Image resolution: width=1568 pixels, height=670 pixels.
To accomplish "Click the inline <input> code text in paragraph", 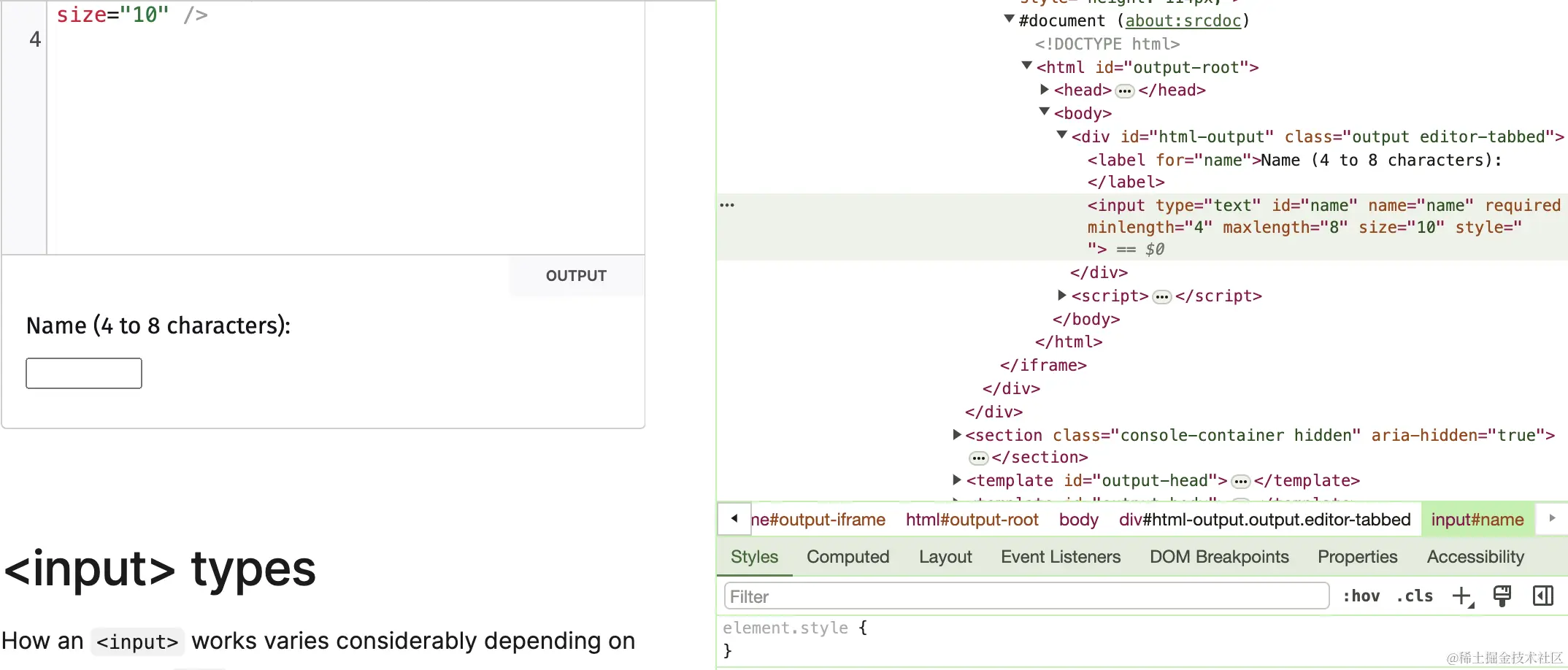I will 137,642.
